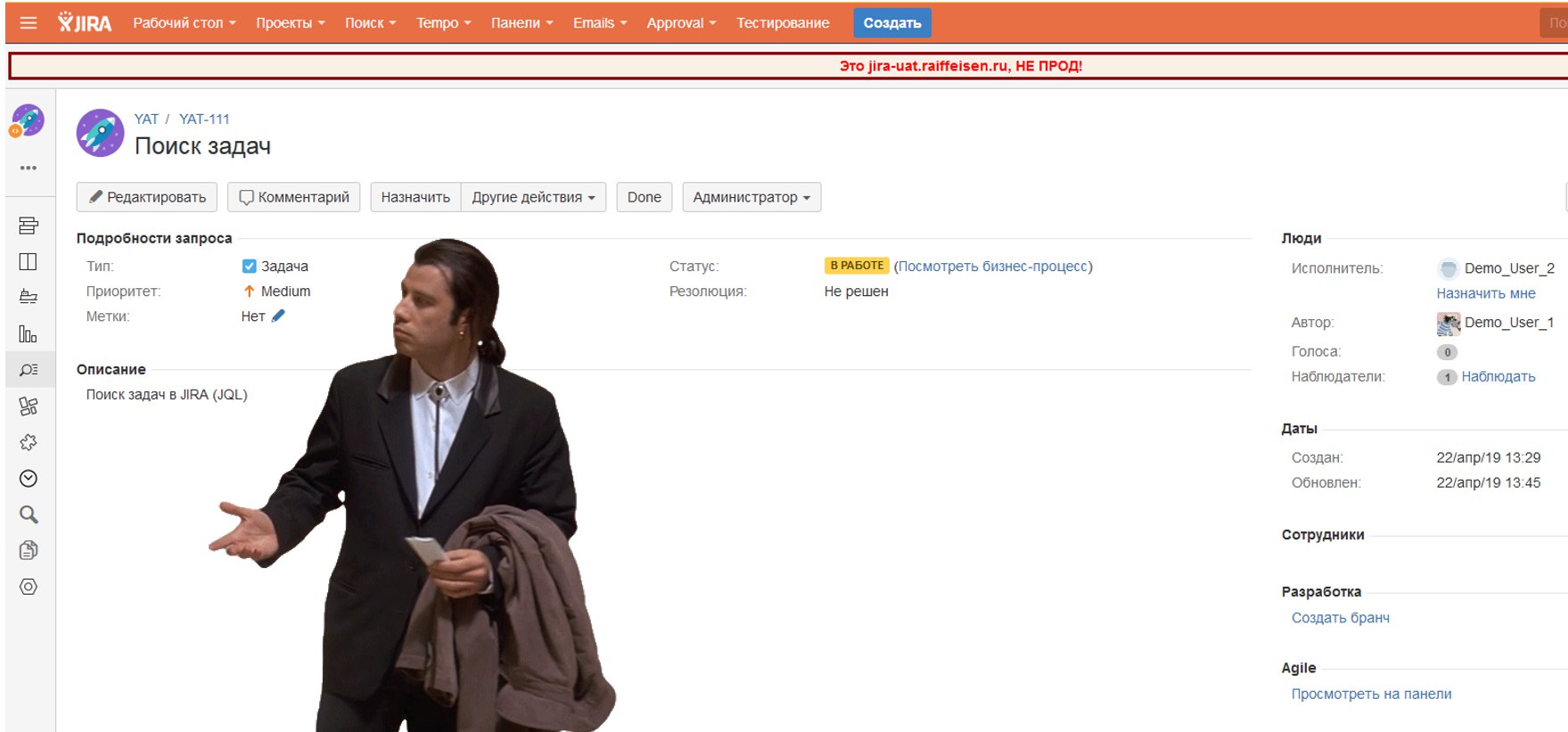
Task: Expand the Панели dropdown menu
Action: click(522, 23)
